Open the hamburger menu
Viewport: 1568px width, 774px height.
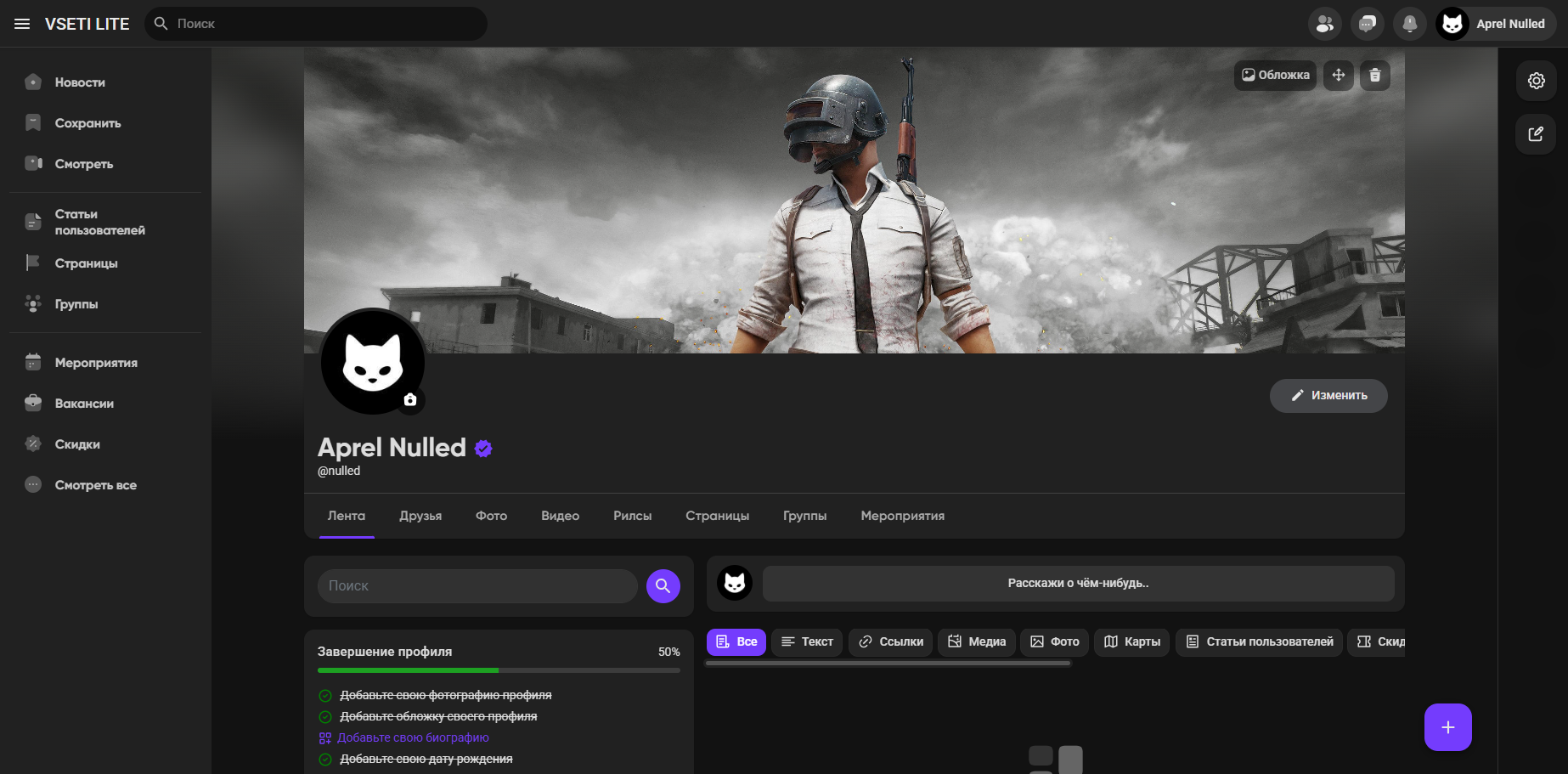pyautogui.click(x=22, y=24)
